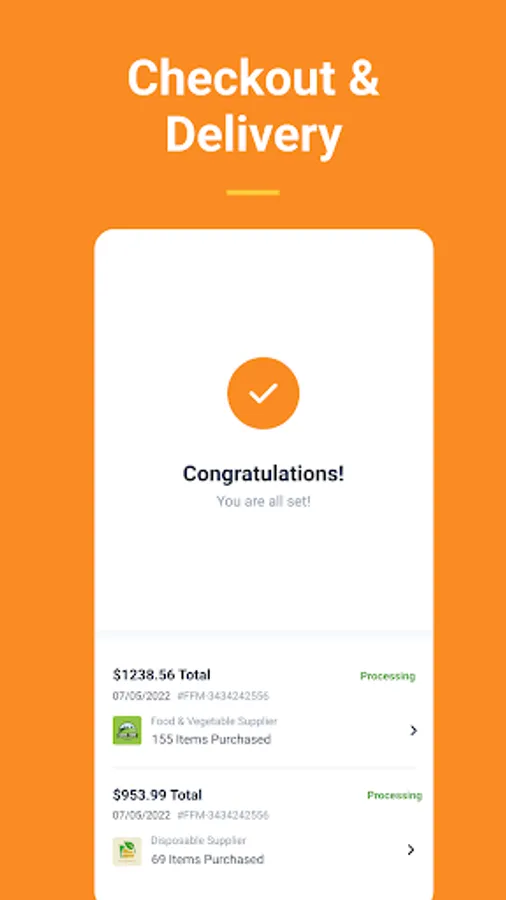Click the 155 Items Purchased text
506x900 pixels.
211,739
